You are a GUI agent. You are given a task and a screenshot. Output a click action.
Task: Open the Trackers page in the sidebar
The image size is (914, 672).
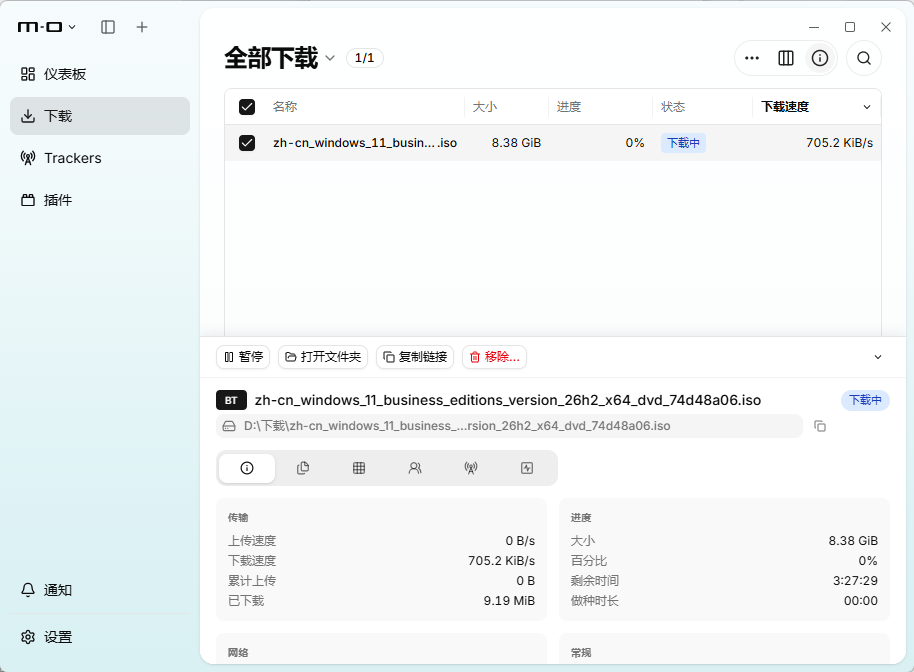tap(100, 158)
